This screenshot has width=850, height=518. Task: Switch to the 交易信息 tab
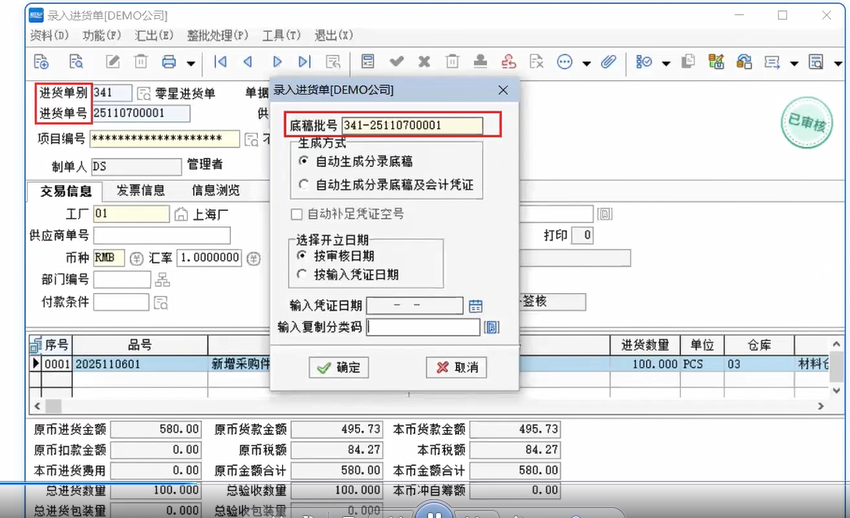coord(66,191)
